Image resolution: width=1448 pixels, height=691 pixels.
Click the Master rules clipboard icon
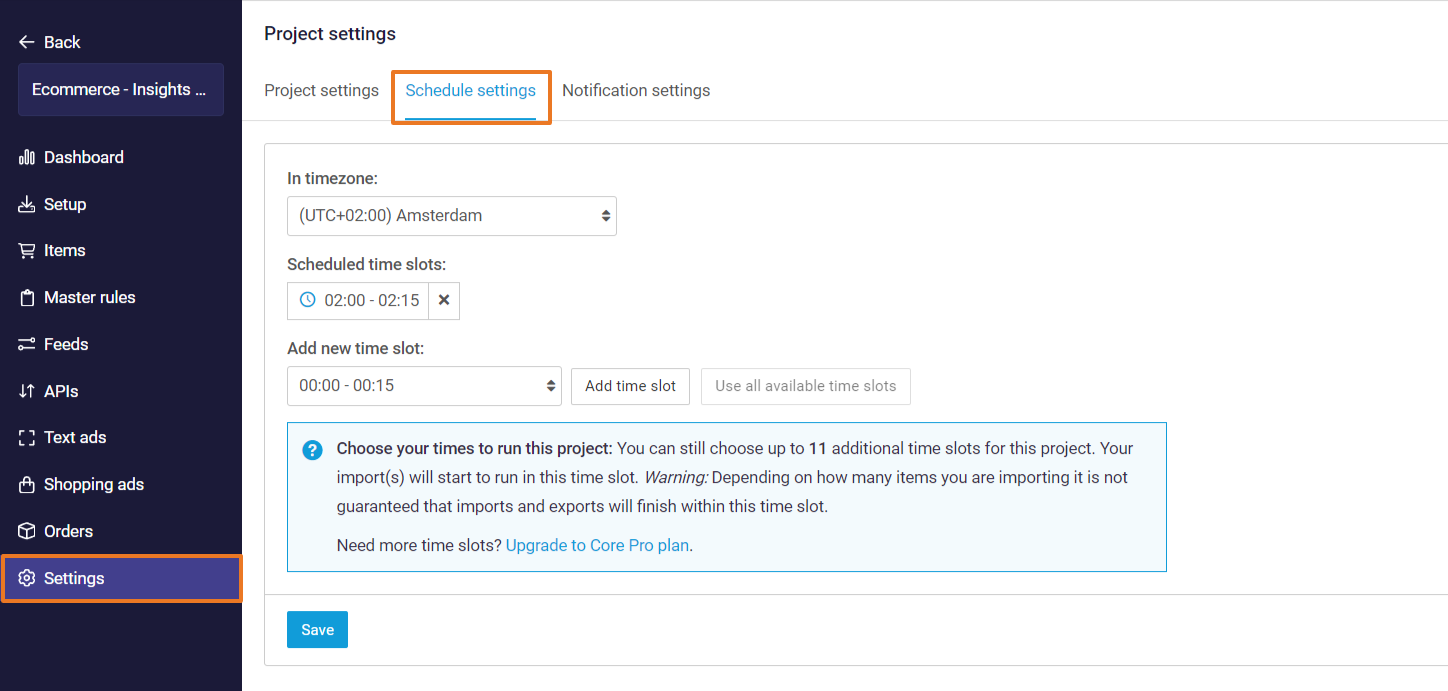27,298
